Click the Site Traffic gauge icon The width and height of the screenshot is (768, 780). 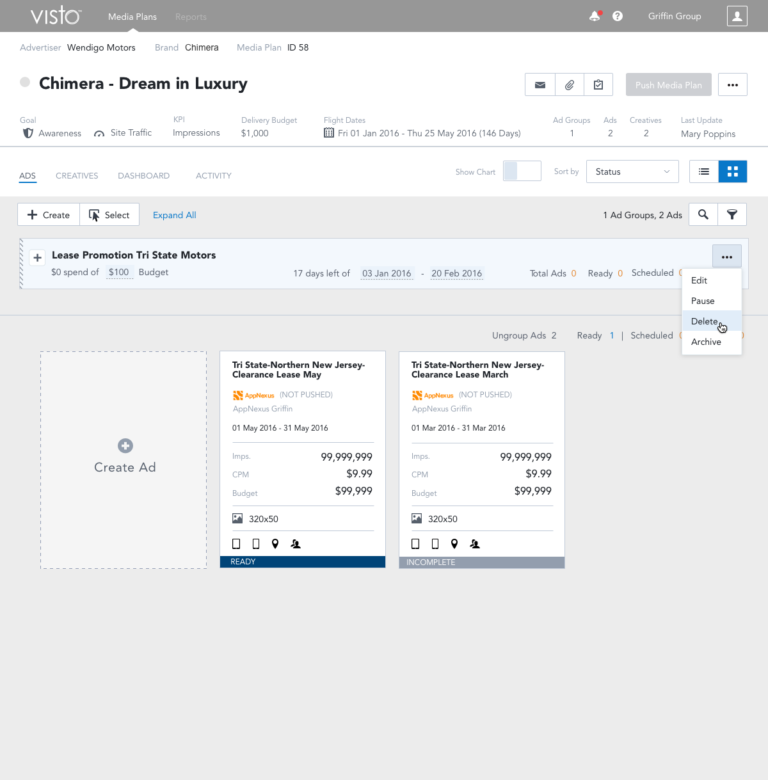[x=99, y=133]
